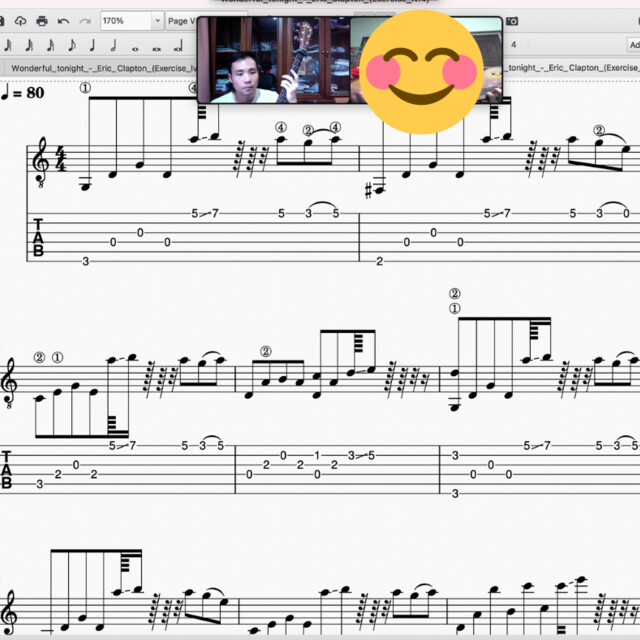Click the redo arrow icon
640x640 pixels.
pyautogui.click(x=85, y=21)
